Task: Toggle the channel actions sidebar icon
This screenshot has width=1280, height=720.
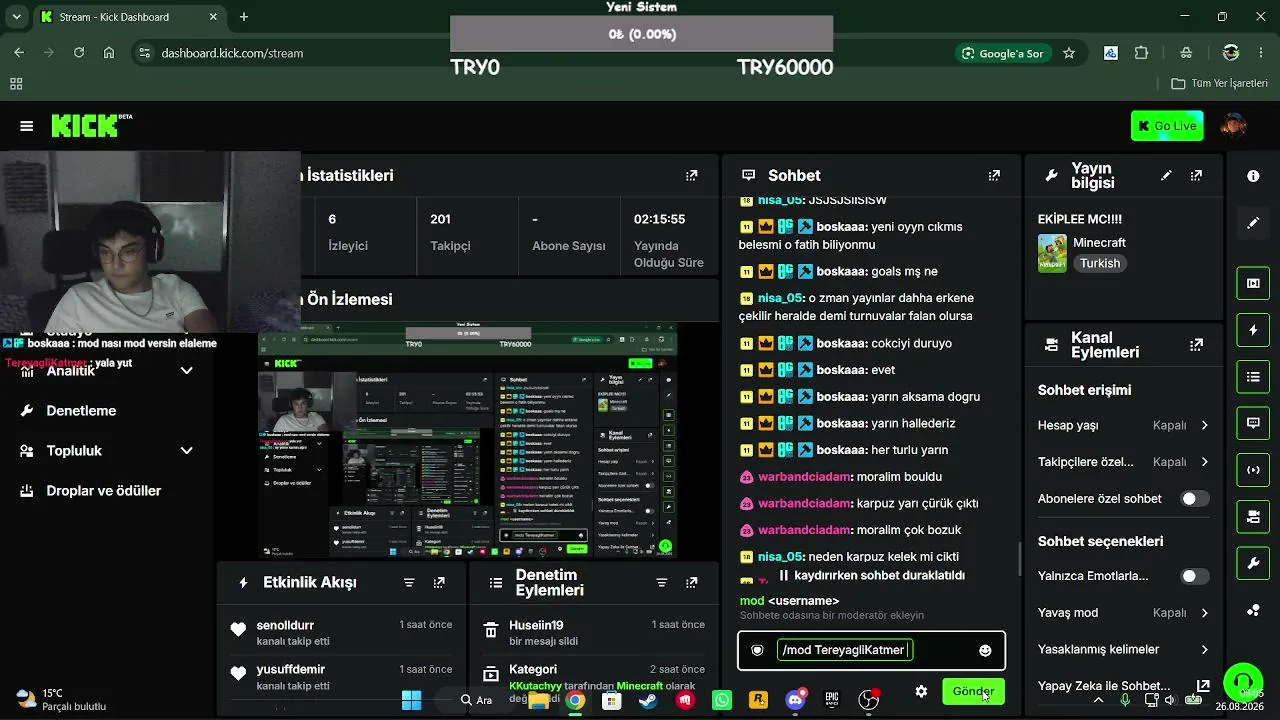Action: (1253, 517)
